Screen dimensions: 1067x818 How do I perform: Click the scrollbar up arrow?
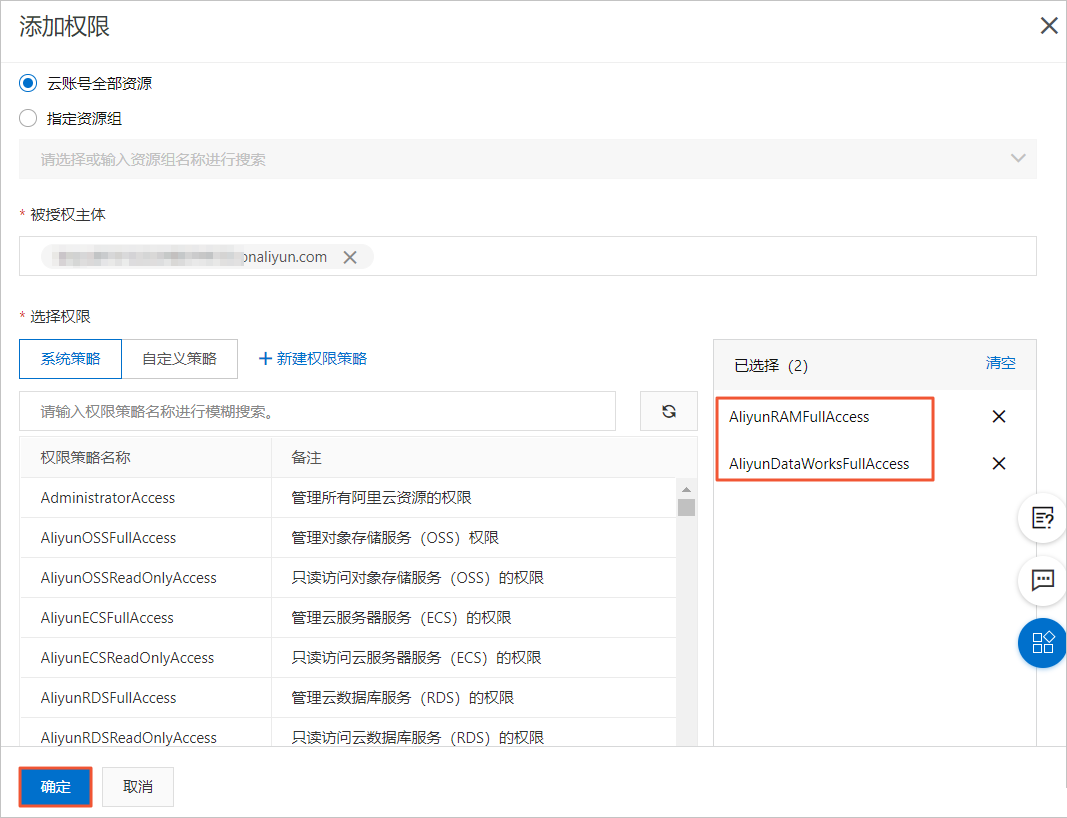[687, 490]
